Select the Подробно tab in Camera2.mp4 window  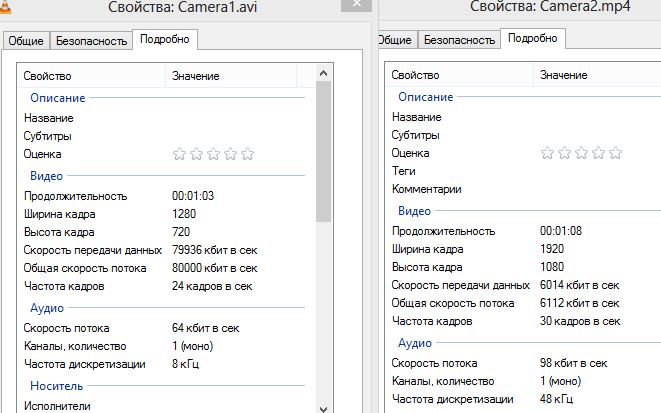(534, 38)
